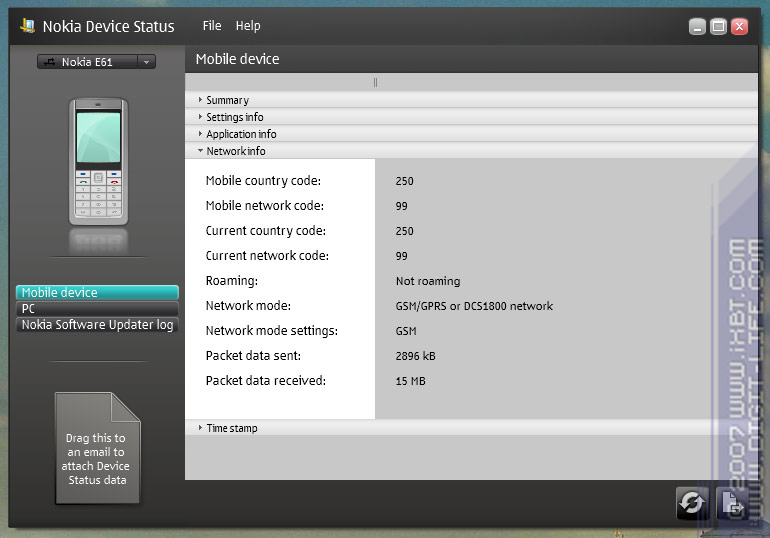The height and width of the screenshot is (538, 770).
Task: Click the Mobile country code label
Action: (x=263, y=181)
